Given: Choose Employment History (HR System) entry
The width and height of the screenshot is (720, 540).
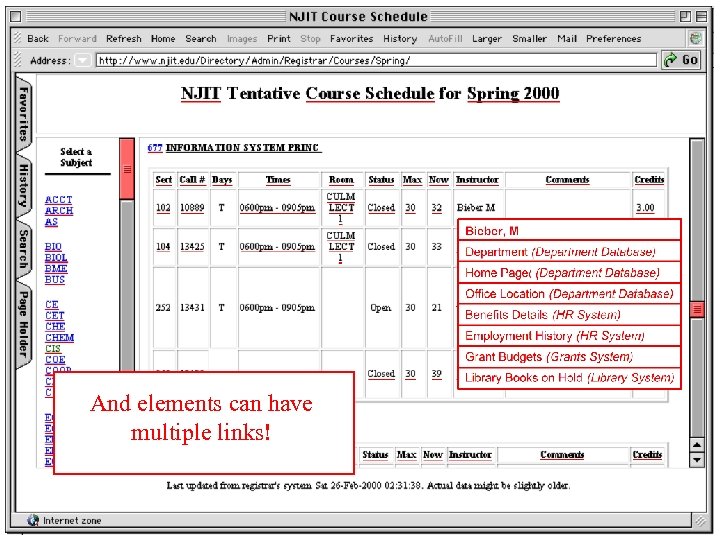Looking at the screenshot, I should coord(569,336).
